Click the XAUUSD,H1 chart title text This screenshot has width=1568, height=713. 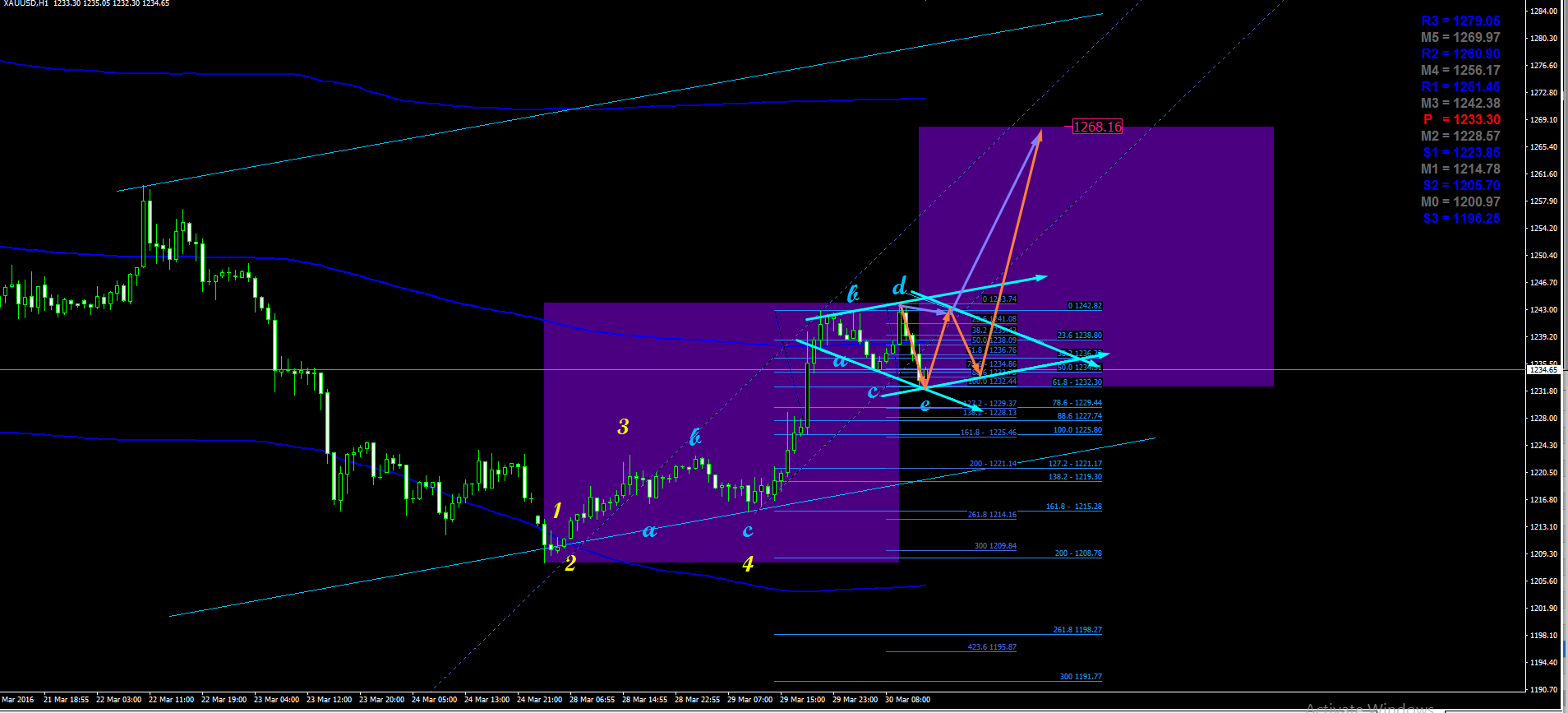click(x=26, y=4)
